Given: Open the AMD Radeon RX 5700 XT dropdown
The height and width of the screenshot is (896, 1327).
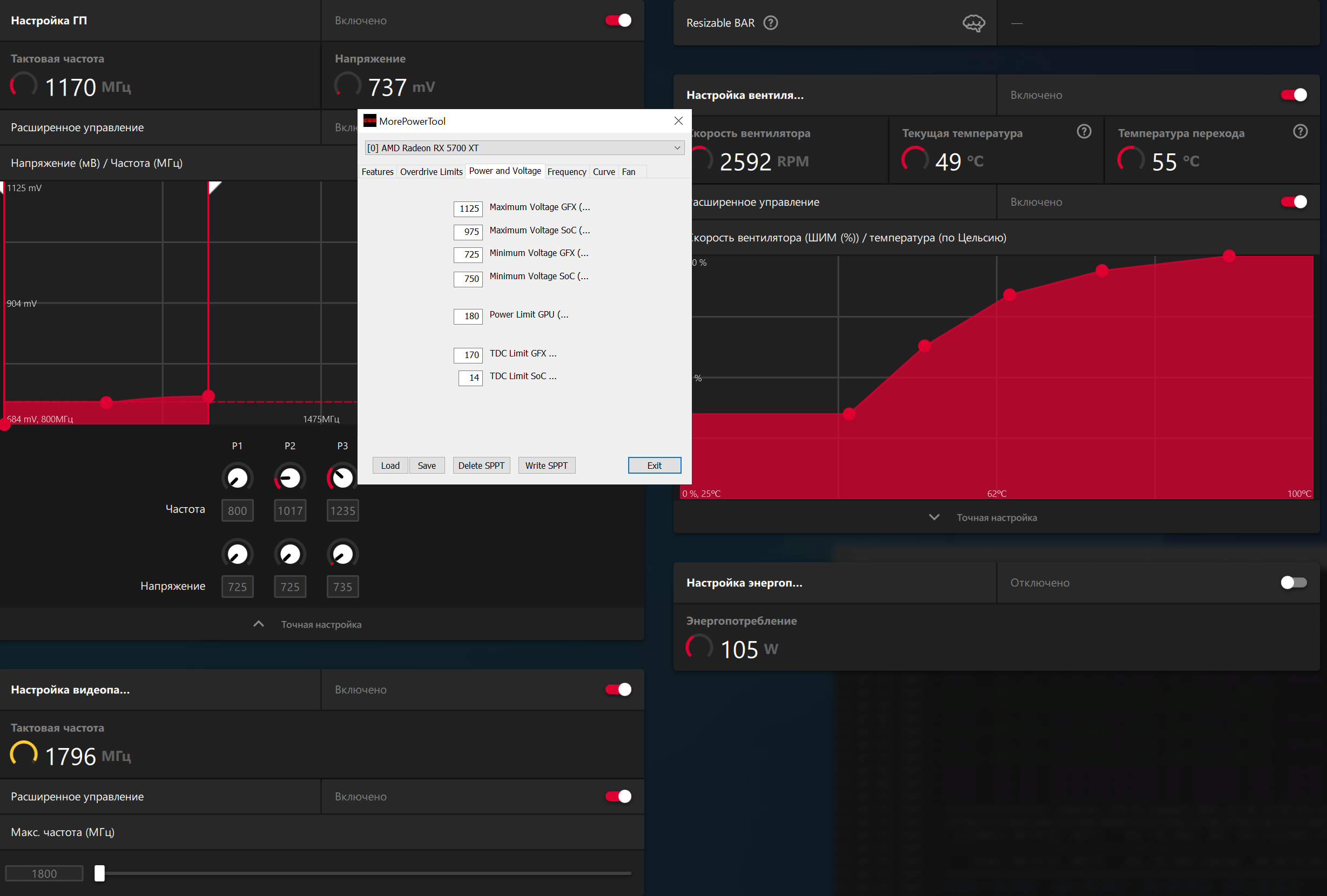Looking at the screenshot, I should (x=524, y=148).
